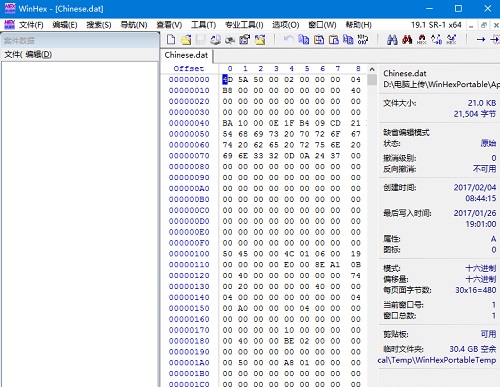Click byte 54 in row 00000050
This screenshot has height=387, width=500.
point(228,134)
